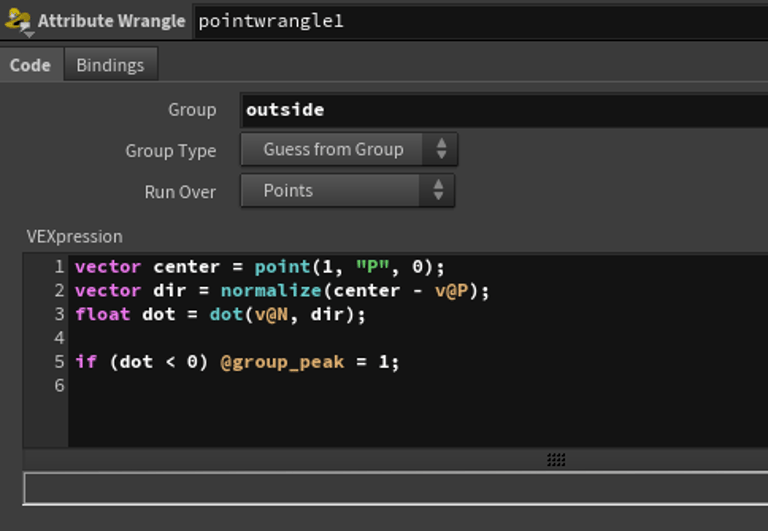Switch to the Bindings tab
The width and height of the screenshot is (768, 531).
[x=111, y=65]
